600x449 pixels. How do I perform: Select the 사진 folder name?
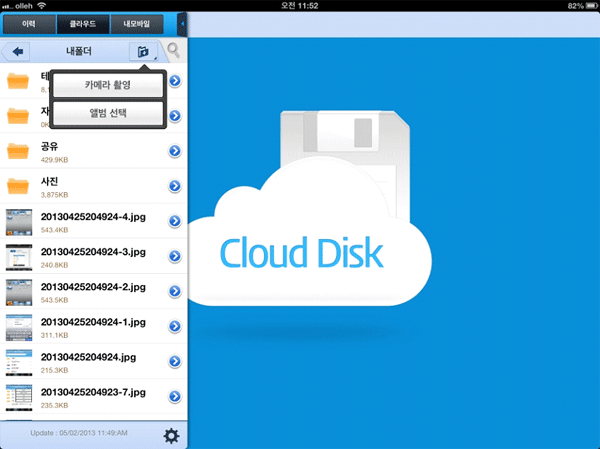(49, 181)
